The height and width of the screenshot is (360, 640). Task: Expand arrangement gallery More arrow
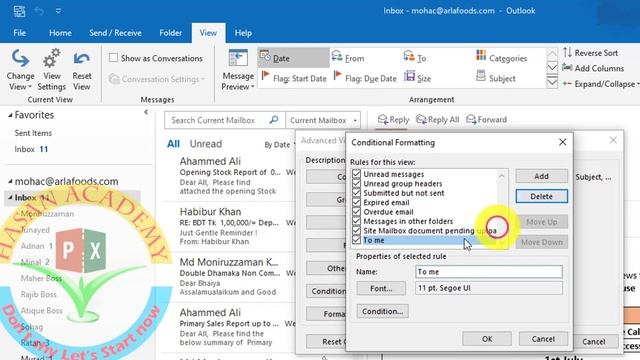[x=552, y=83]
